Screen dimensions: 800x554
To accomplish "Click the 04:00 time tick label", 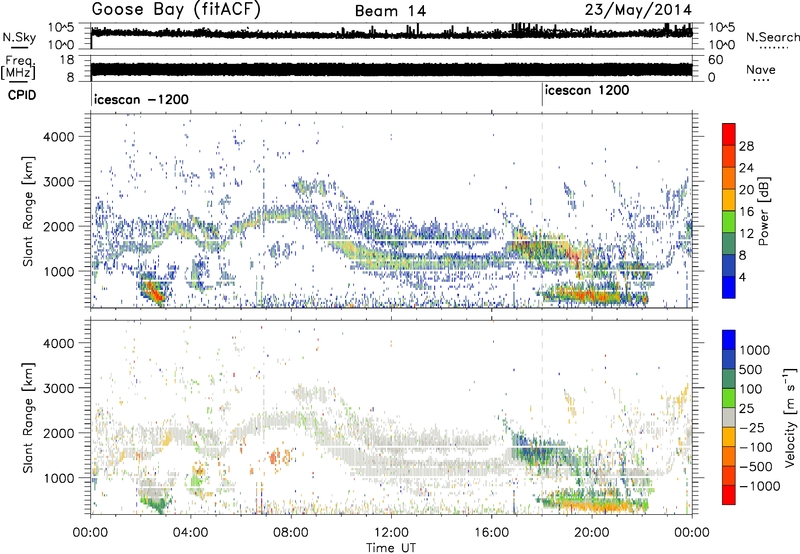I will (x=191, y=533).
